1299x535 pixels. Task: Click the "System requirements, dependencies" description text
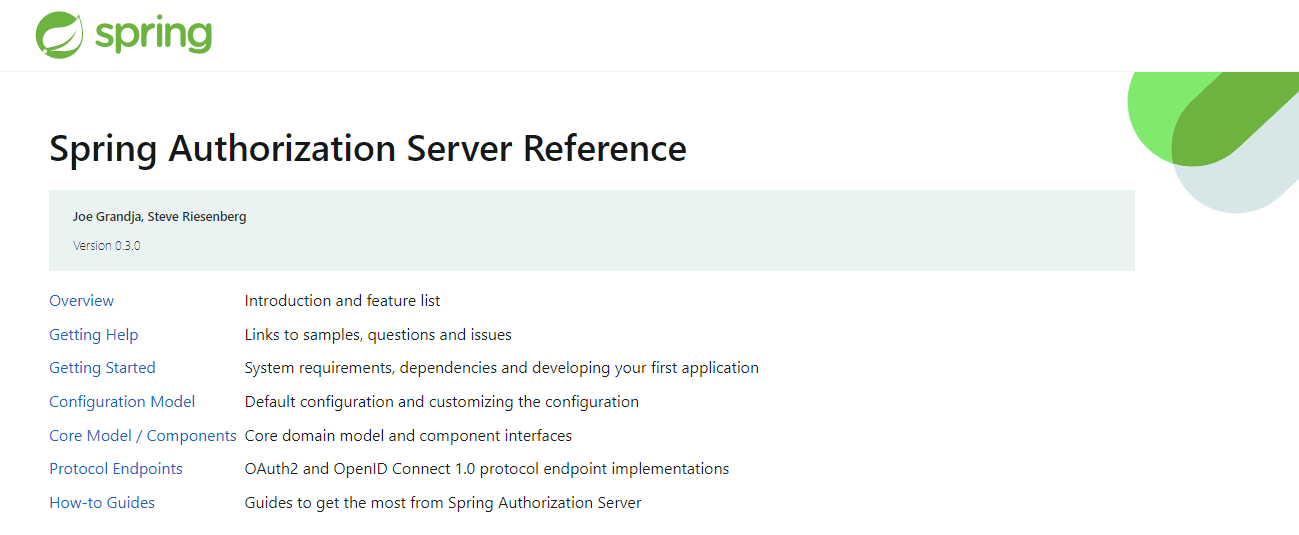coord(501,368)
